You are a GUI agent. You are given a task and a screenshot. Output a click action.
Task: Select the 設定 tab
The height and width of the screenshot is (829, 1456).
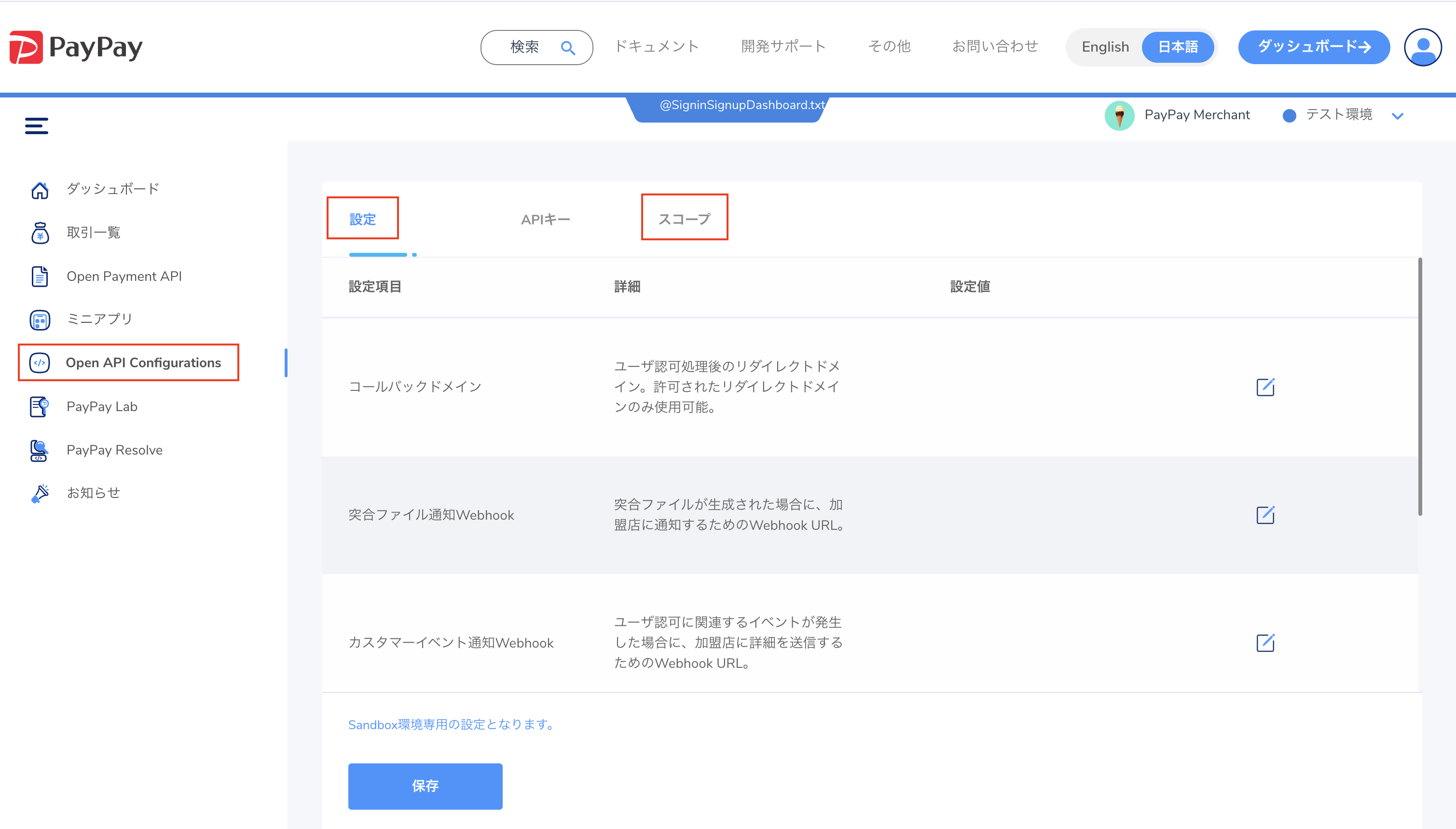(x=363, y=219)
